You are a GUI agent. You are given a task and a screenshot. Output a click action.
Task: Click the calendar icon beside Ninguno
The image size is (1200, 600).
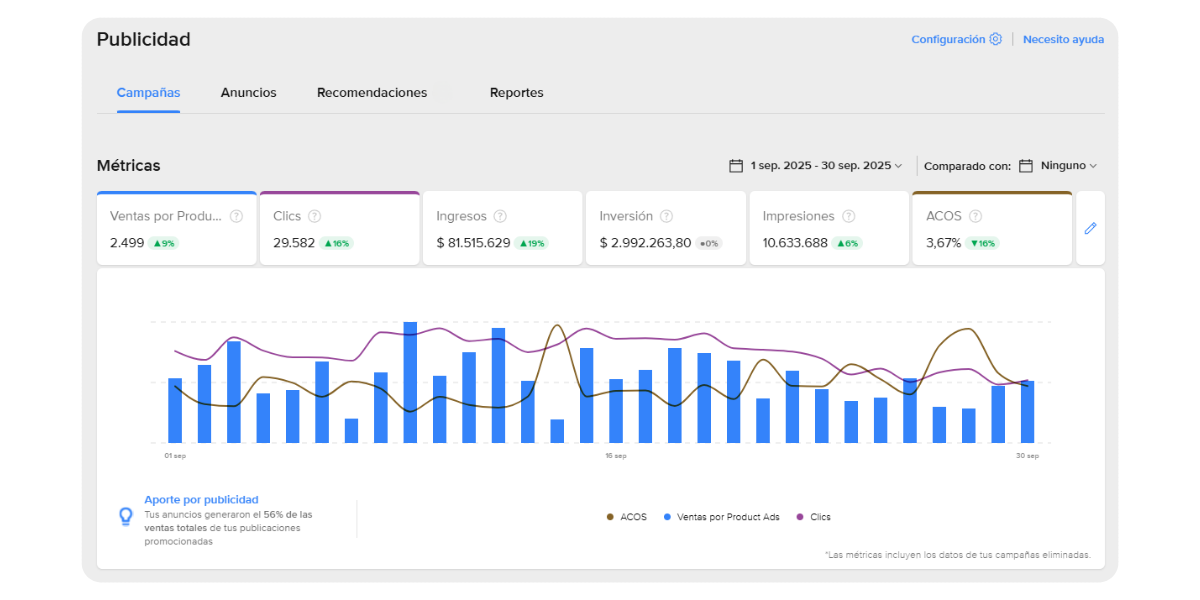1026,166
